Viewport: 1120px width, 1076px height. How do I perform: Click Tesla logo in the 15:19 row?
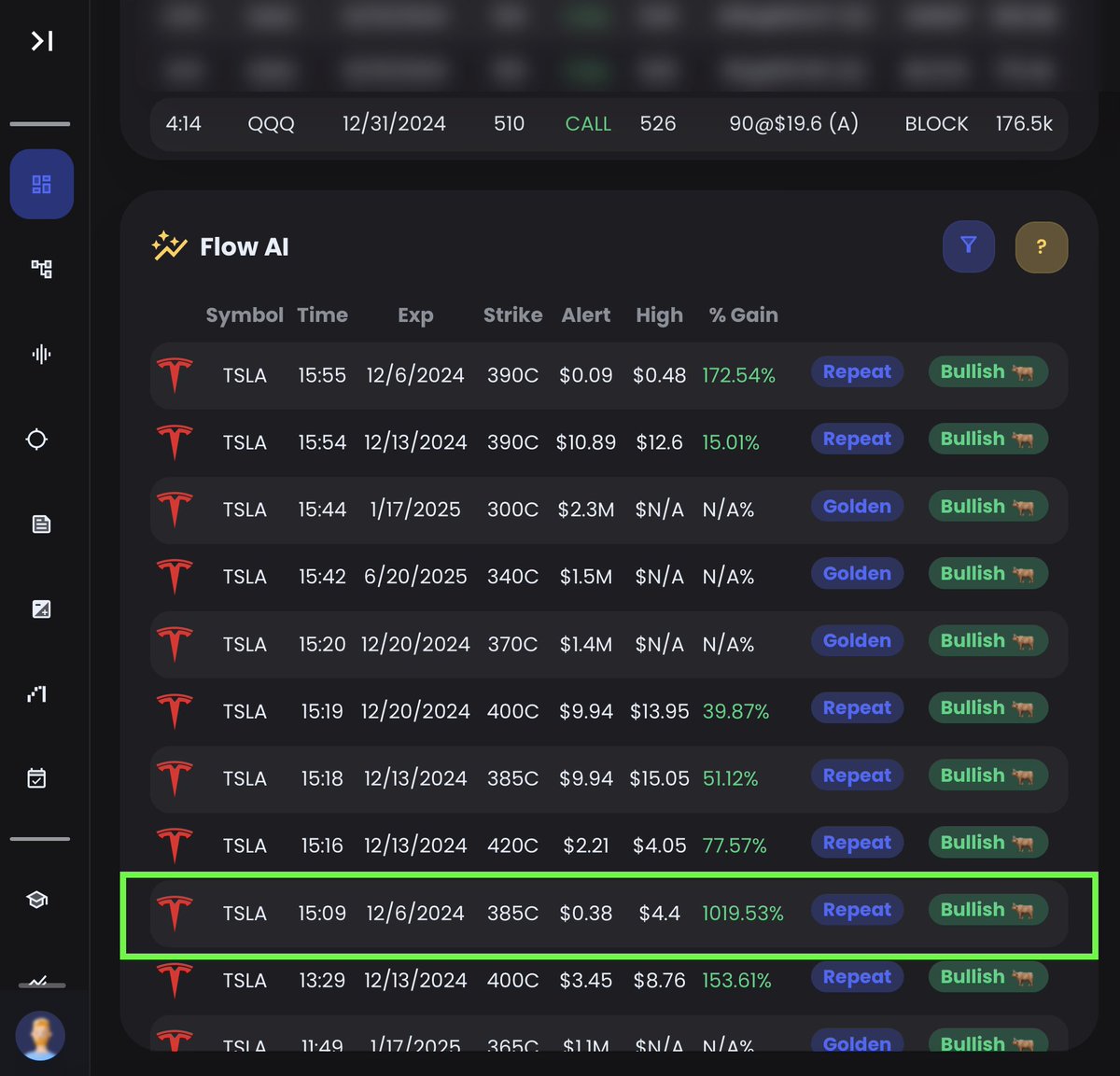pyautogui.click(x=175, y=711)
